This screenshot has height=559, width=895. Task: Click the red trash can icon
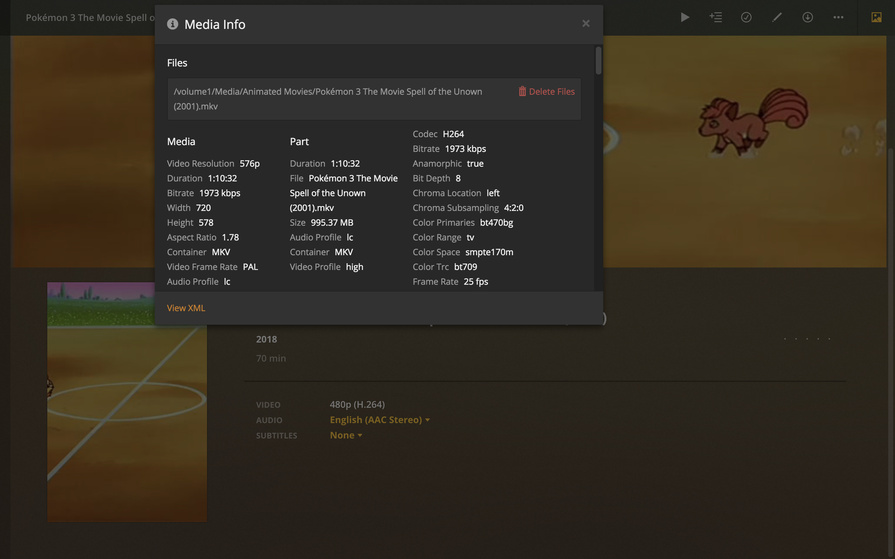[522, 91]
